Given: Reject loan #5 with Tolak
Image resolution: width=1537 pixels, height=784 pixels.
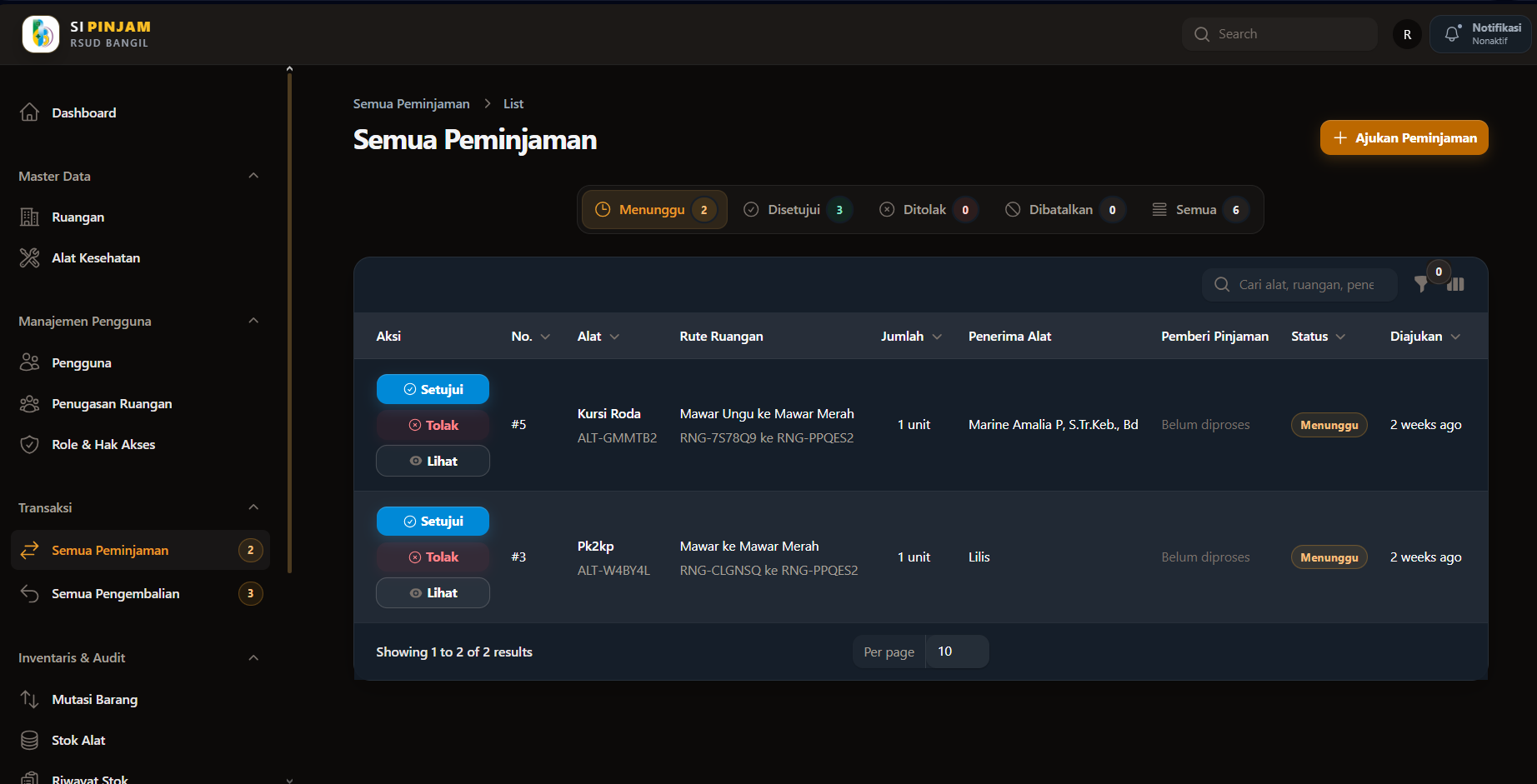Looking at the screenshot, I should (x=433, y=425).
